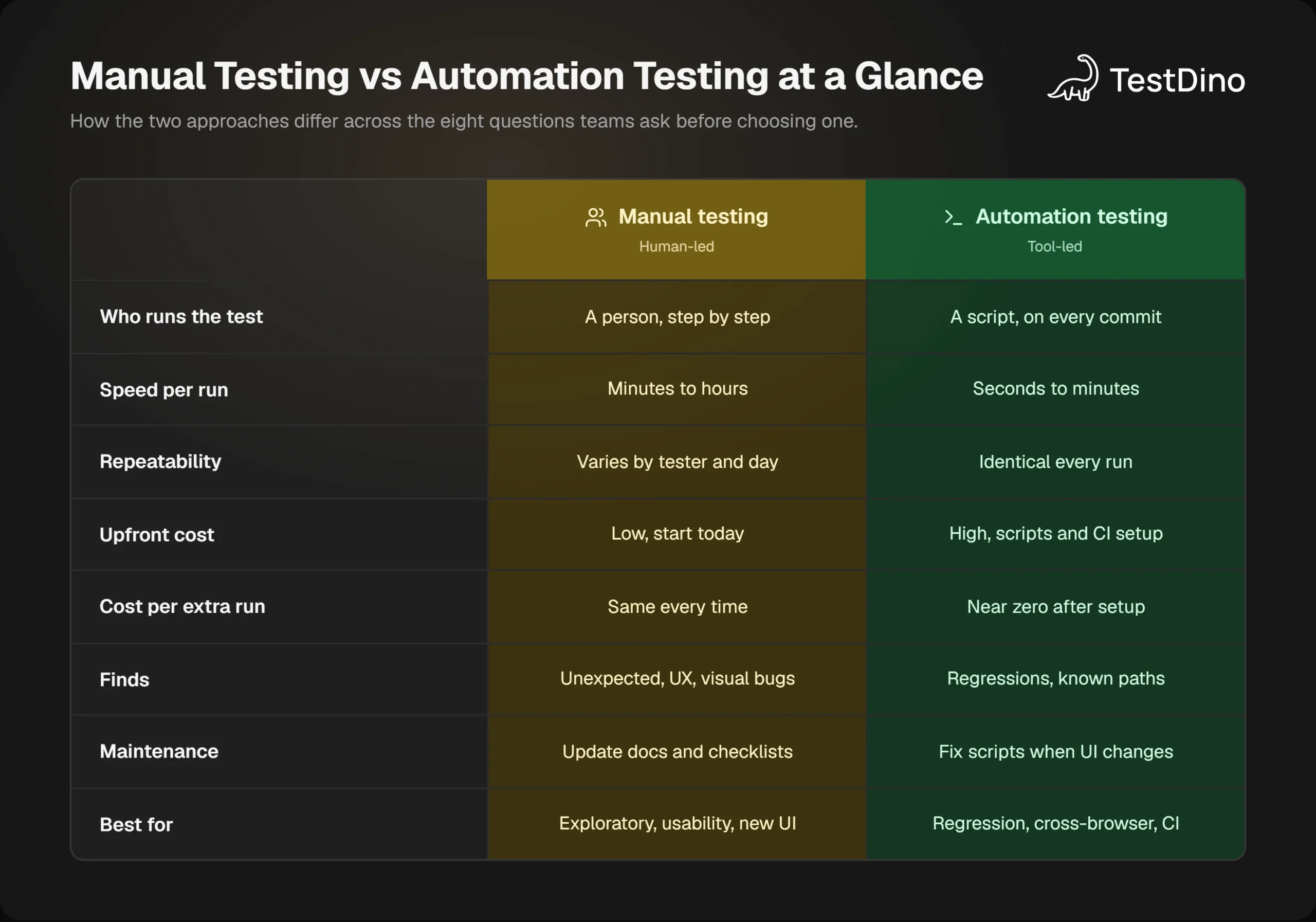This screenshot has width=1316, height=922.
Task: Click the 'Cost per extra run' row label
Action: [x=182, y=607]
